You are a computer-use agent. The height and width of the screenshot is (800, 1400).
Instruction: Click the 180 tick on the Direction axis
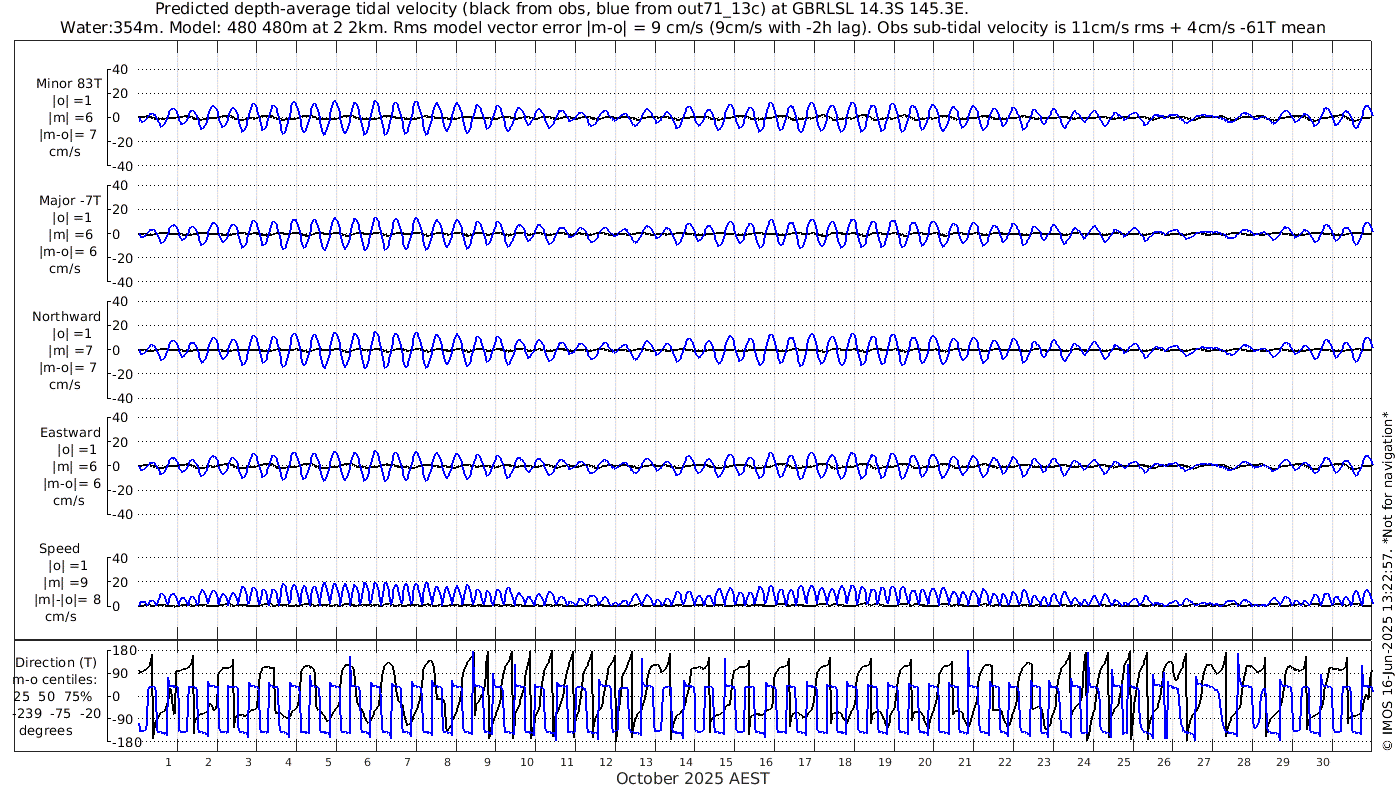tap(122, 650)
